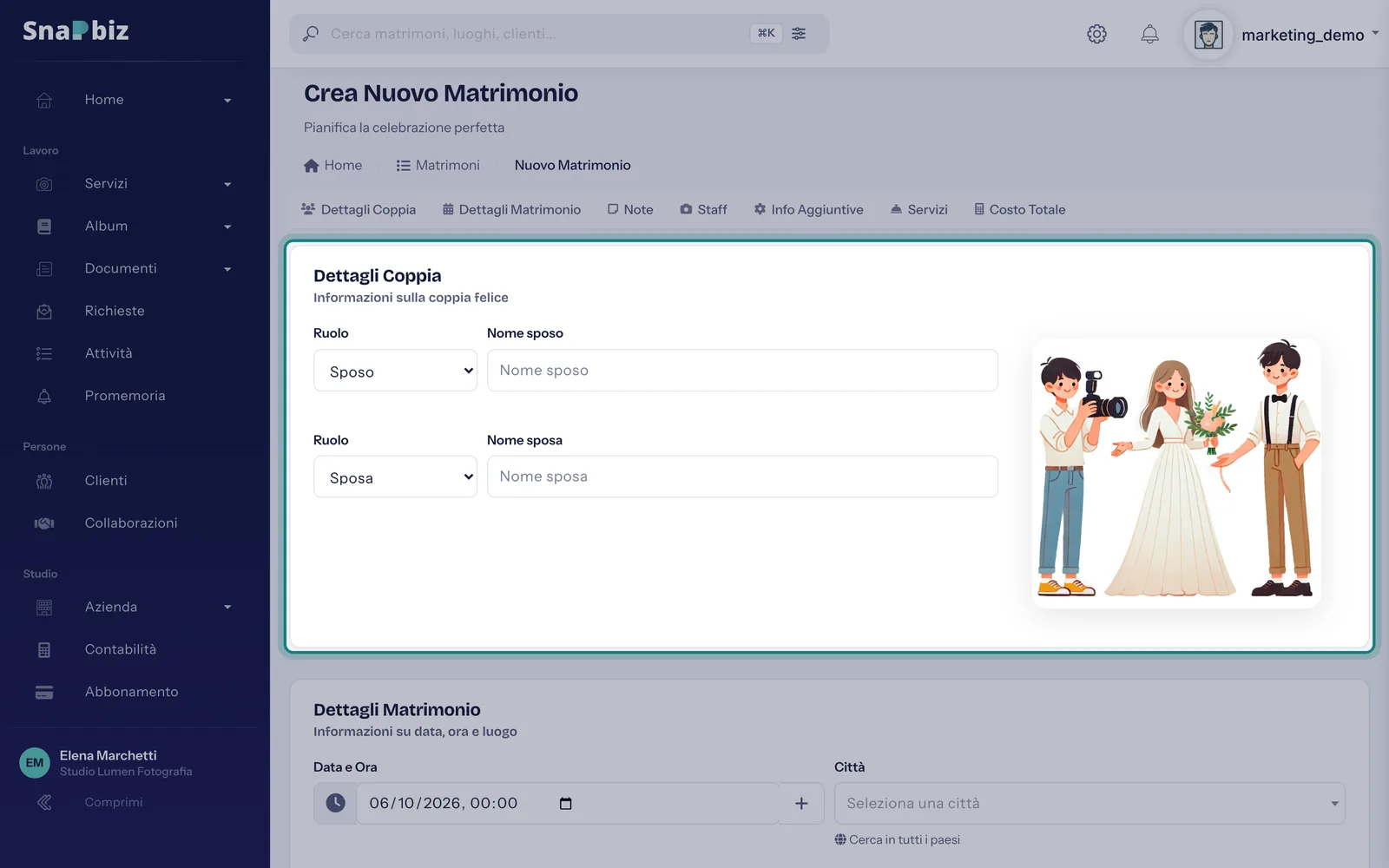Click the Dettagli Coppia tab
The image size is (1389, 868).
(x=359, y=209)
